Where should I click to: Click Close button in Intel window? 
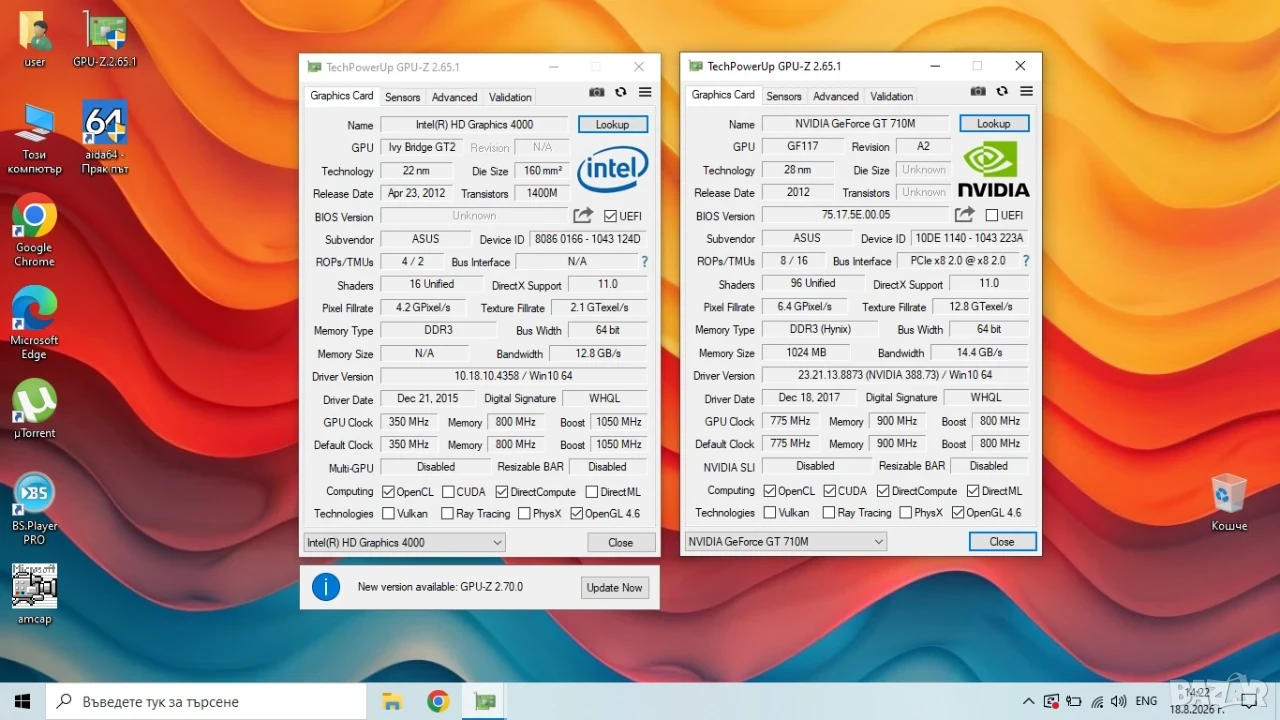[621, 543]
